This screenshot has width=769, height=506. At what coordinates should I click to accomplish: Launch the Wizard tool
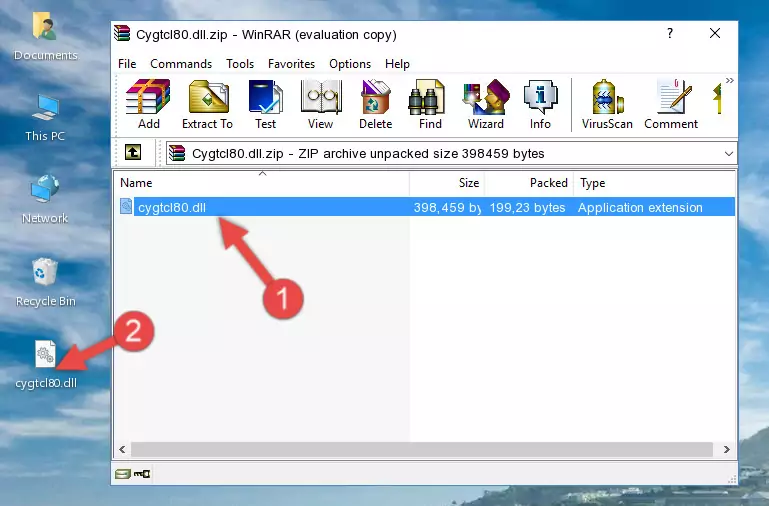[x=486, y=104]
